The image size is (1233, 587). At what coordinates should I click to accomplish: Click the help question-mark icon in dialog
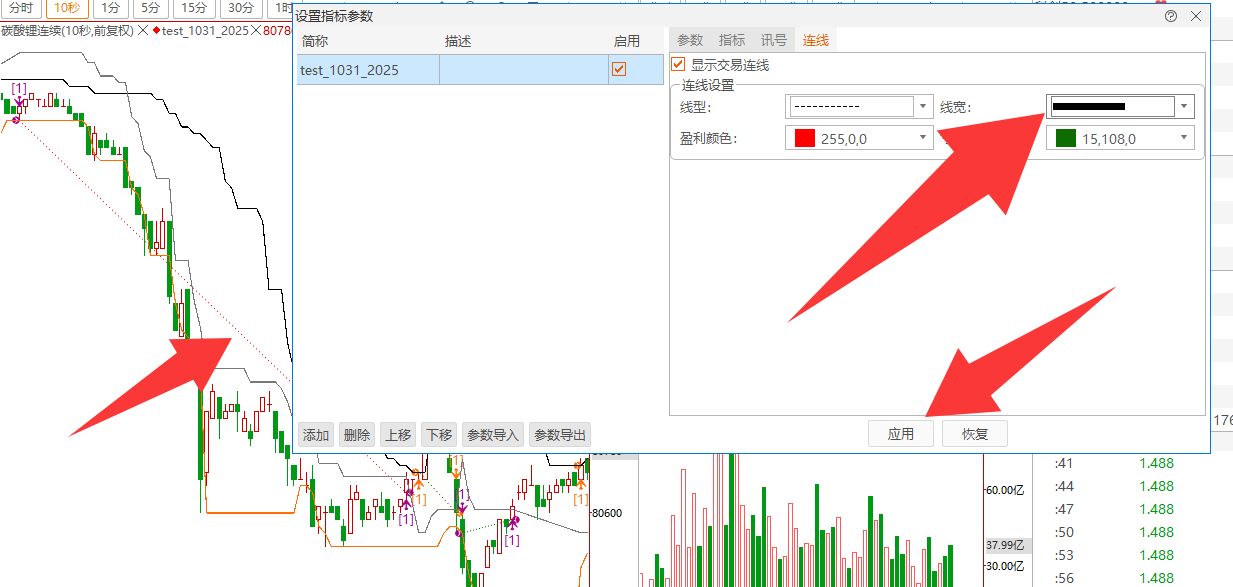coord(1171,16)
